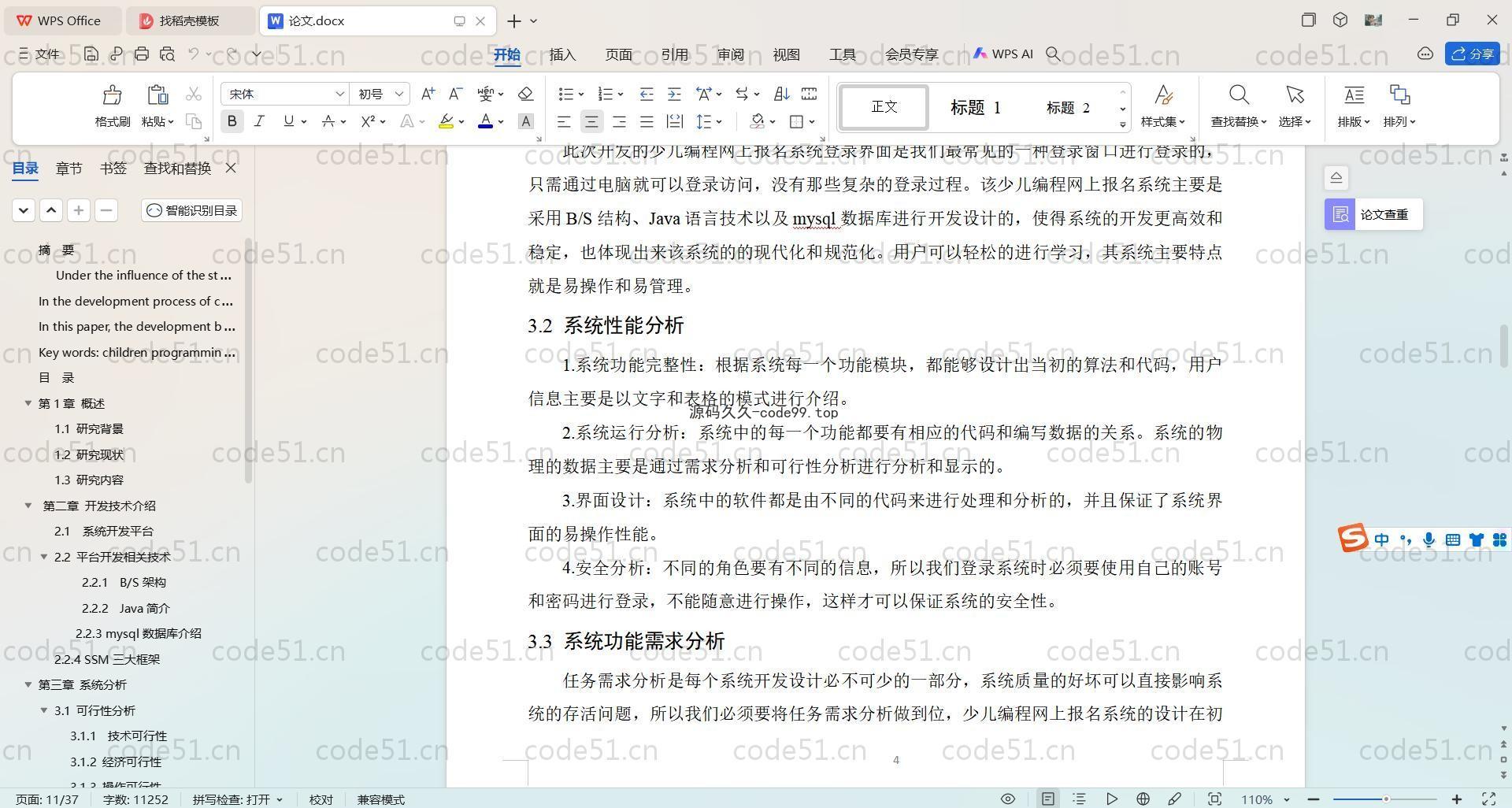Viewport: 1512px width, 808px height.
Task: Collapse the 第1章 概述 outline node
Action: pos(28,403)
